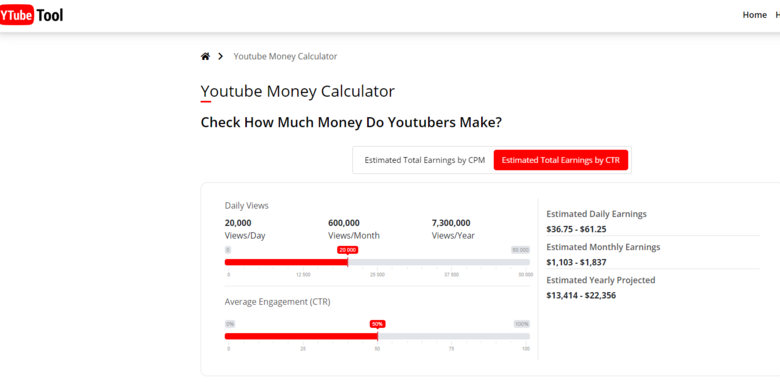The width and height of the screenshot is (780, 382).
Task: Click the 600,000 Views/Month value
Action: (344, 223)
